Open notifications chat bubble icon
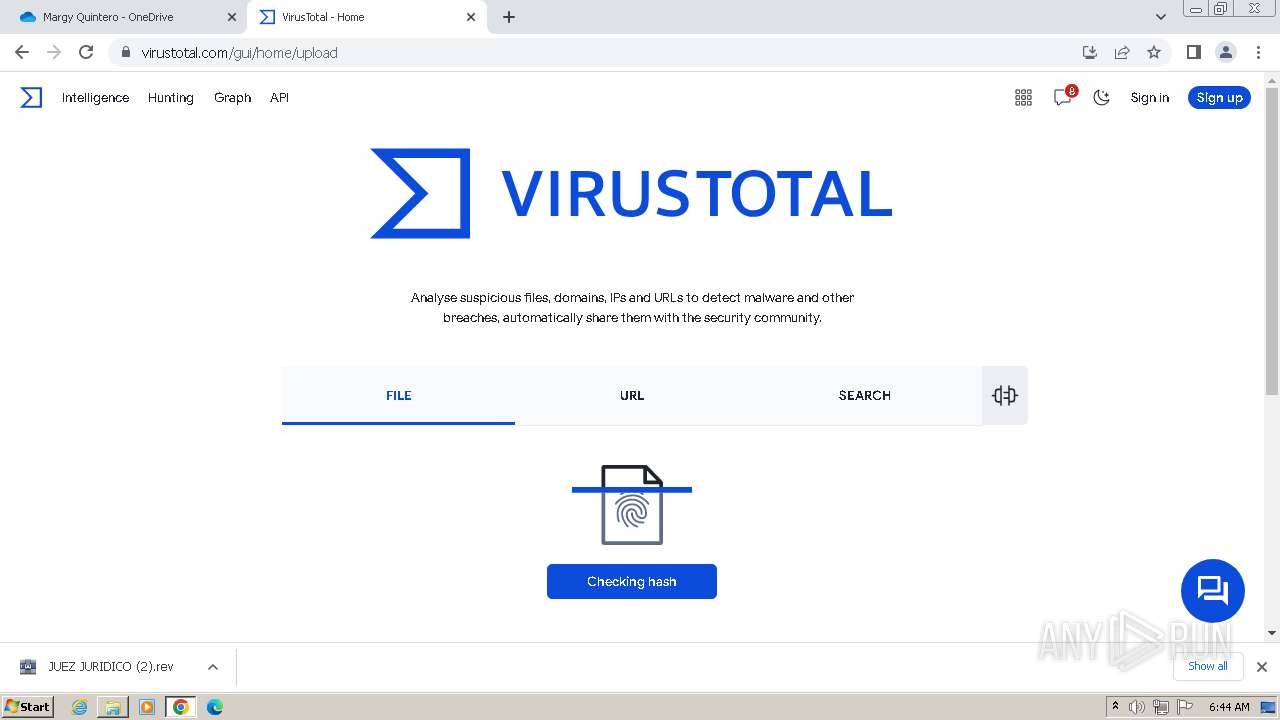1280x720 pixels. click(1063, 97)
